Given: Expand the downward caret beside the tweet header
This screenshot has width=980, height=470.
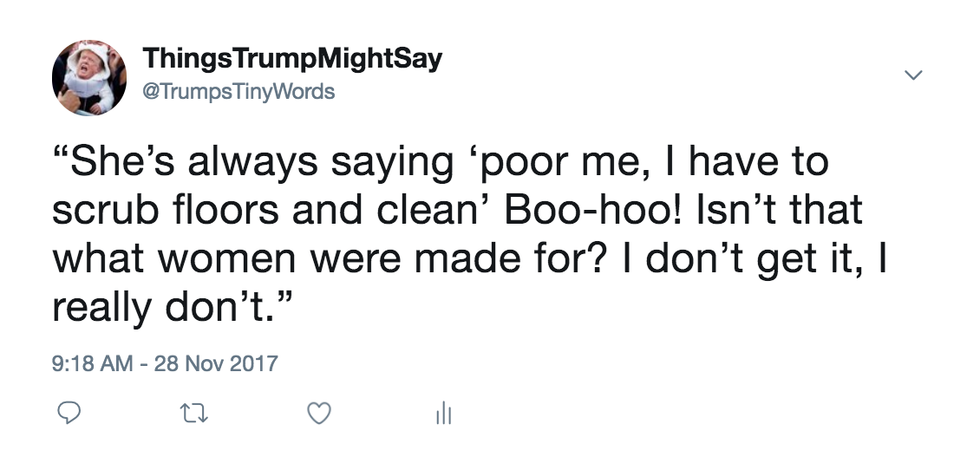Looking at the screenshot, I should pos(912,76).
